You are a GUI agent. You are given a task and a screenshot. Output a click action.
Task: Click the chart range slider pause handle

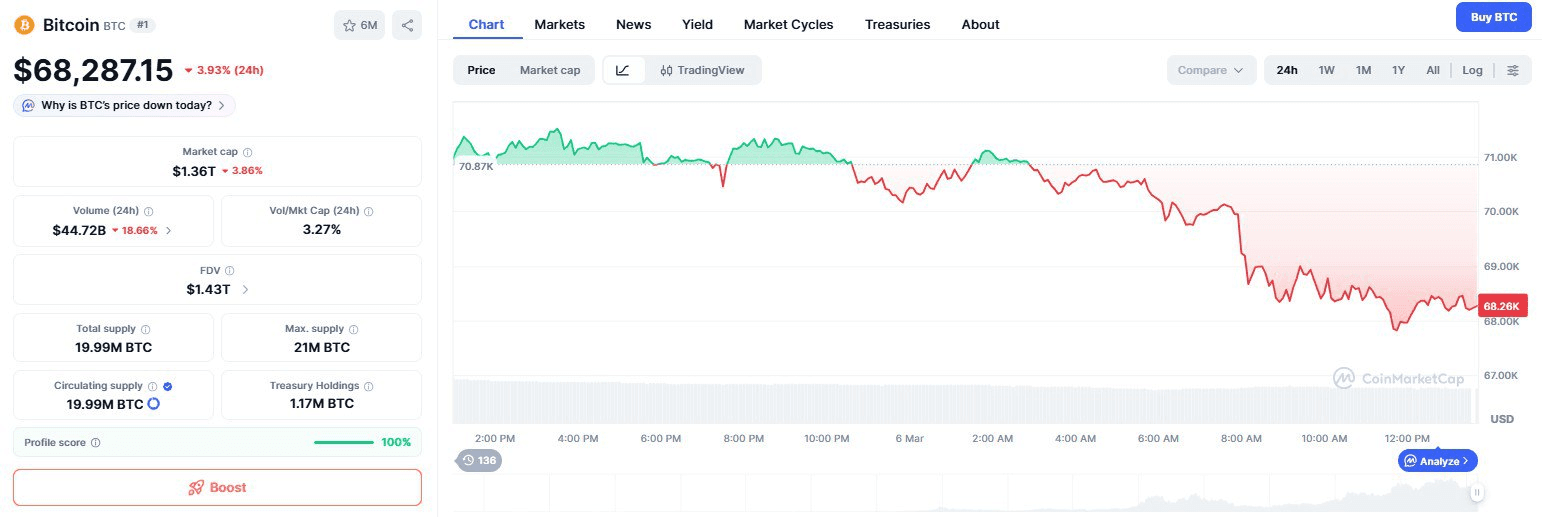tap(1476, 492)
